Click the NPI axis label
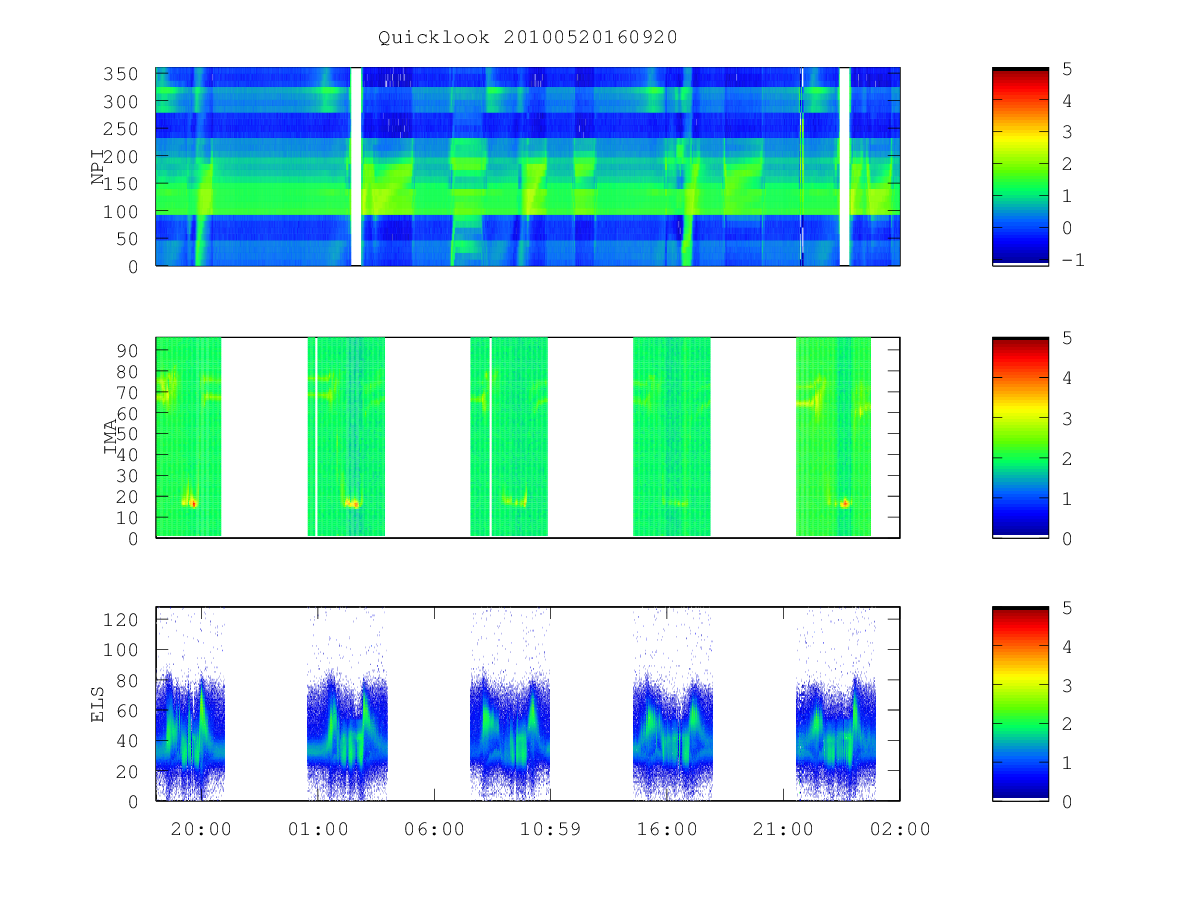The image size is (1200, 900). (x=98, y=167)
